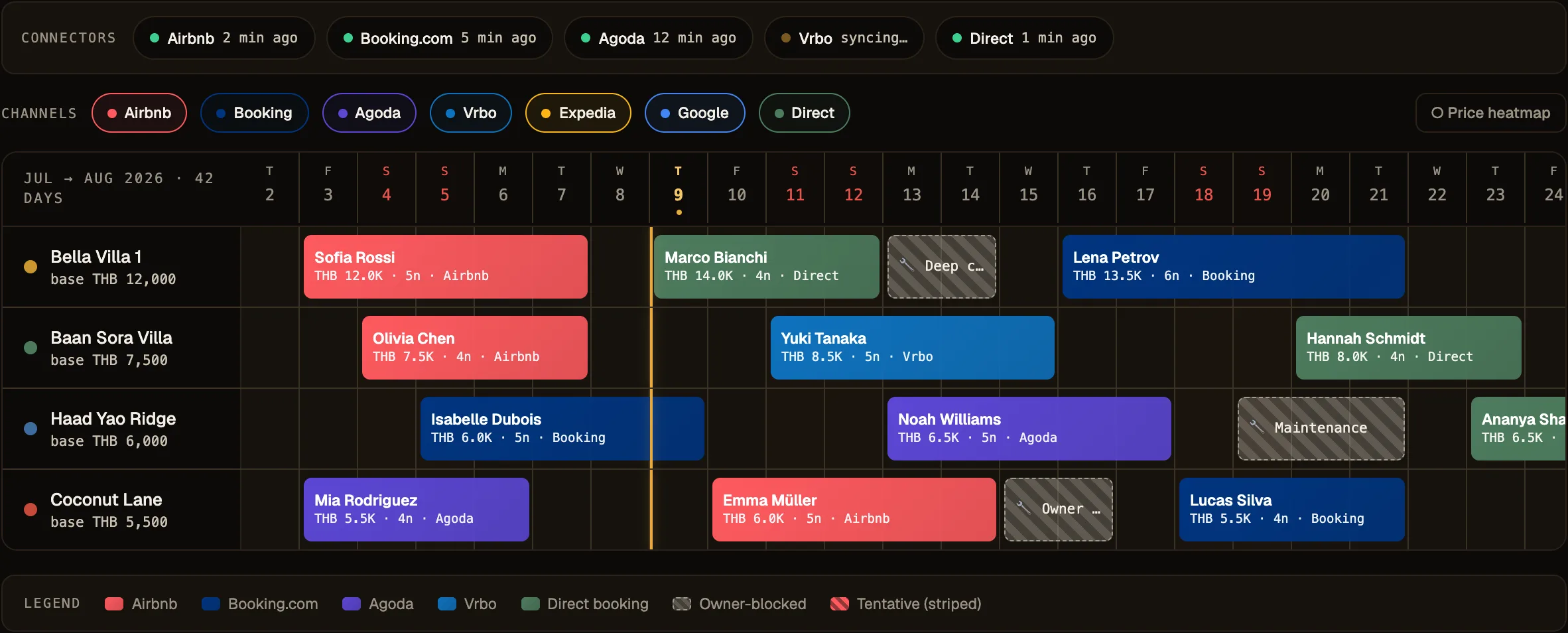This screenshot has width=1568, height=633.
Task: Open Olivia Chen's Airbnb booking
Action: (x=475, y=348)
